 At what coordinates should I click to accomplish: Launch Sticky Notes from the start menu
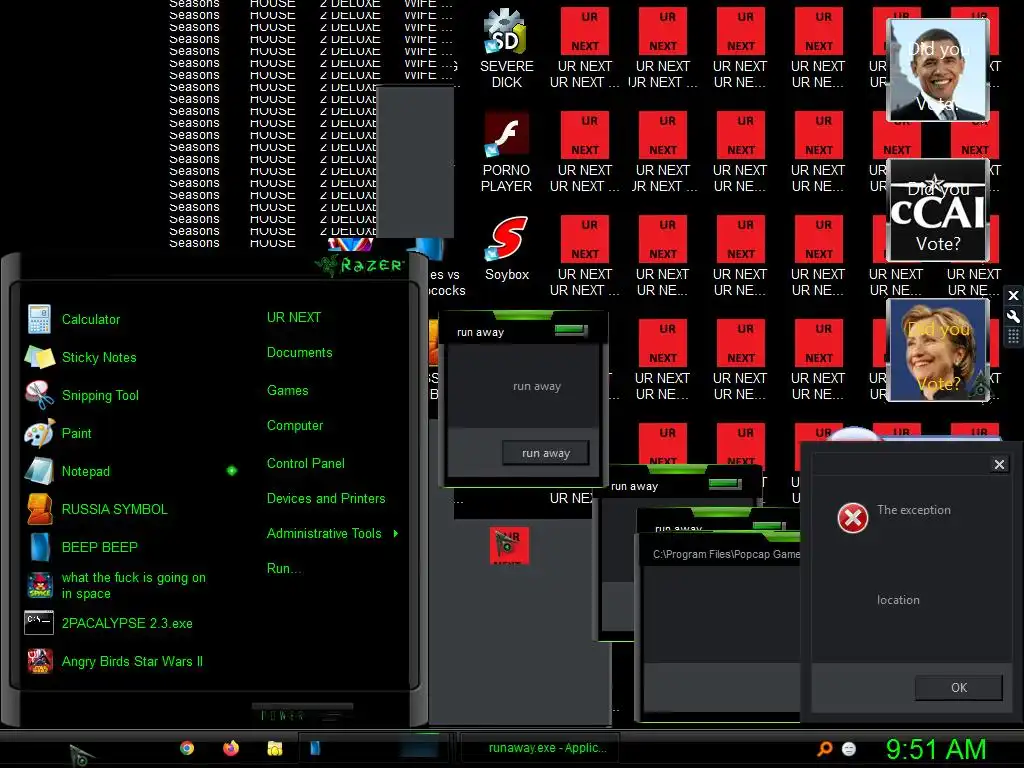pyautogui.click(x=99, y=357)
